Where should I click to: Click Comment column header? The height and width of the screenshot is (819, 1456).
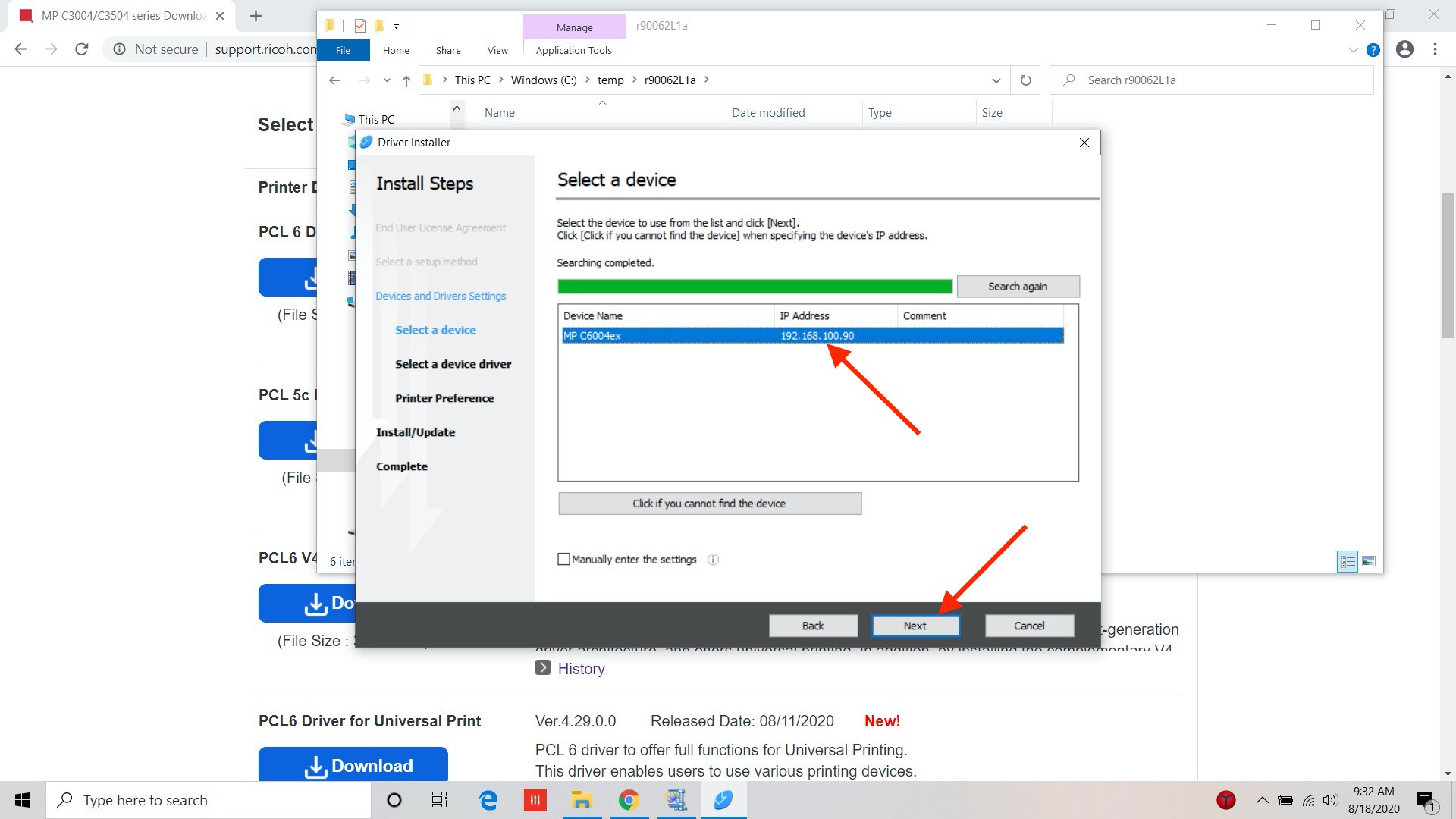[980, 316]
